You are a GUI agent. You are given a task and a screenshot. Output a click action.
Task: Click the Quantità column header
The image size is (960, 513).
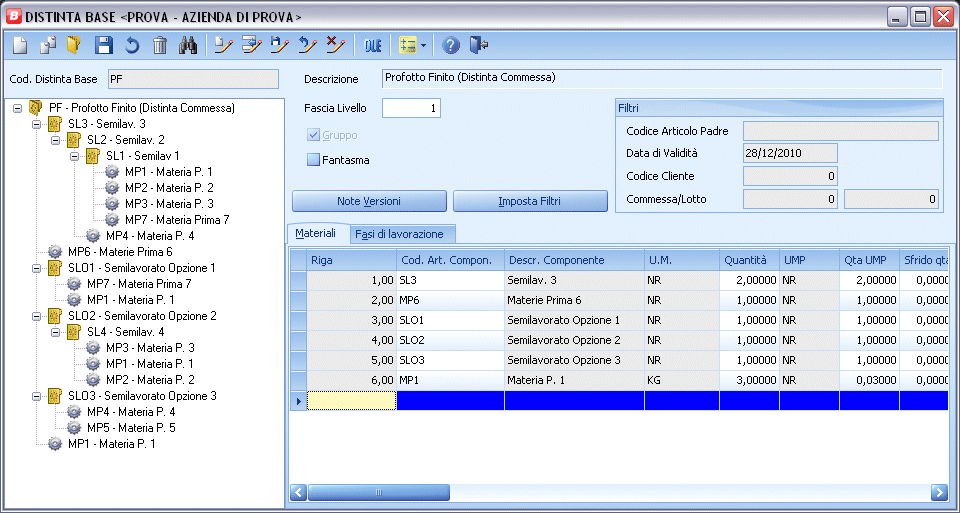tap(749, 260)
